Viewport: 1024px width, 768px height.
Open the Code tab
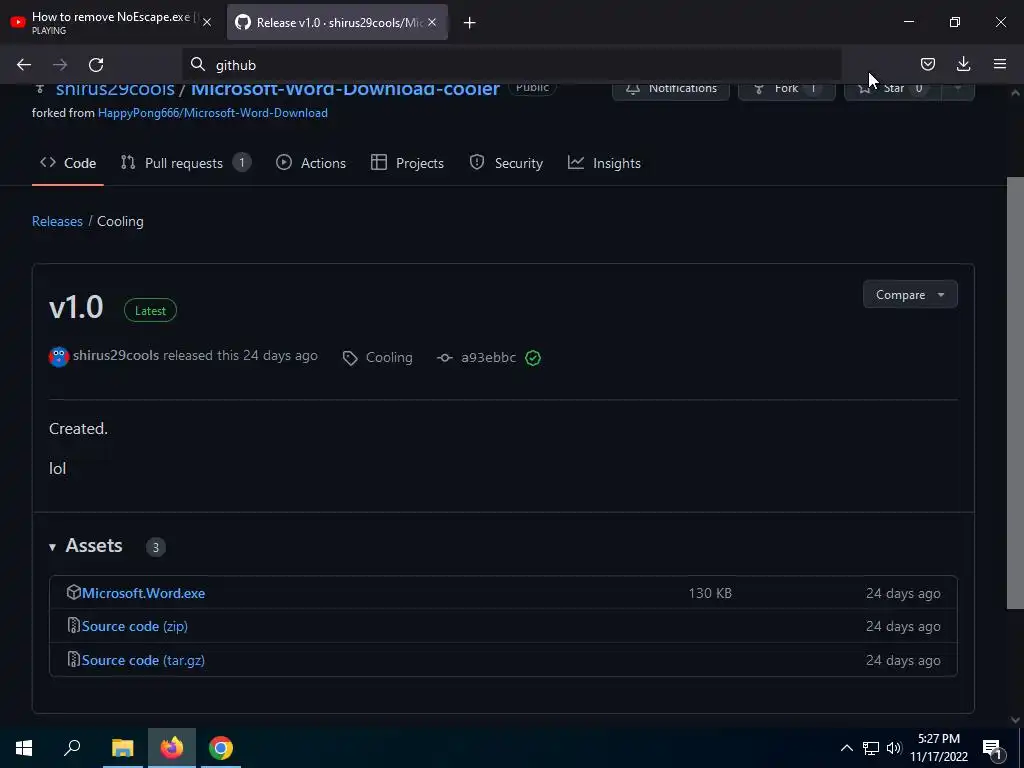pos(68,163)
